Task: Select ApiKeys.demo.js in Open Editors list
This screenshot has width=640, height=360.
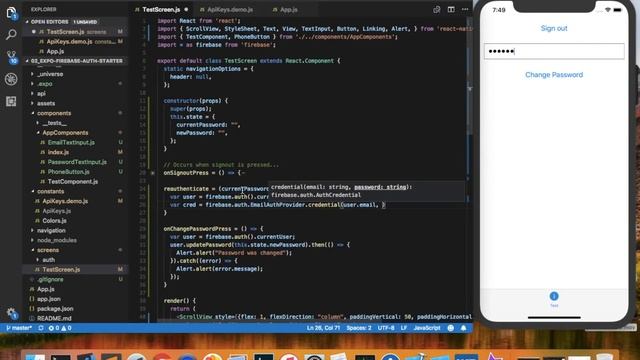Action: tap(69, 42)
